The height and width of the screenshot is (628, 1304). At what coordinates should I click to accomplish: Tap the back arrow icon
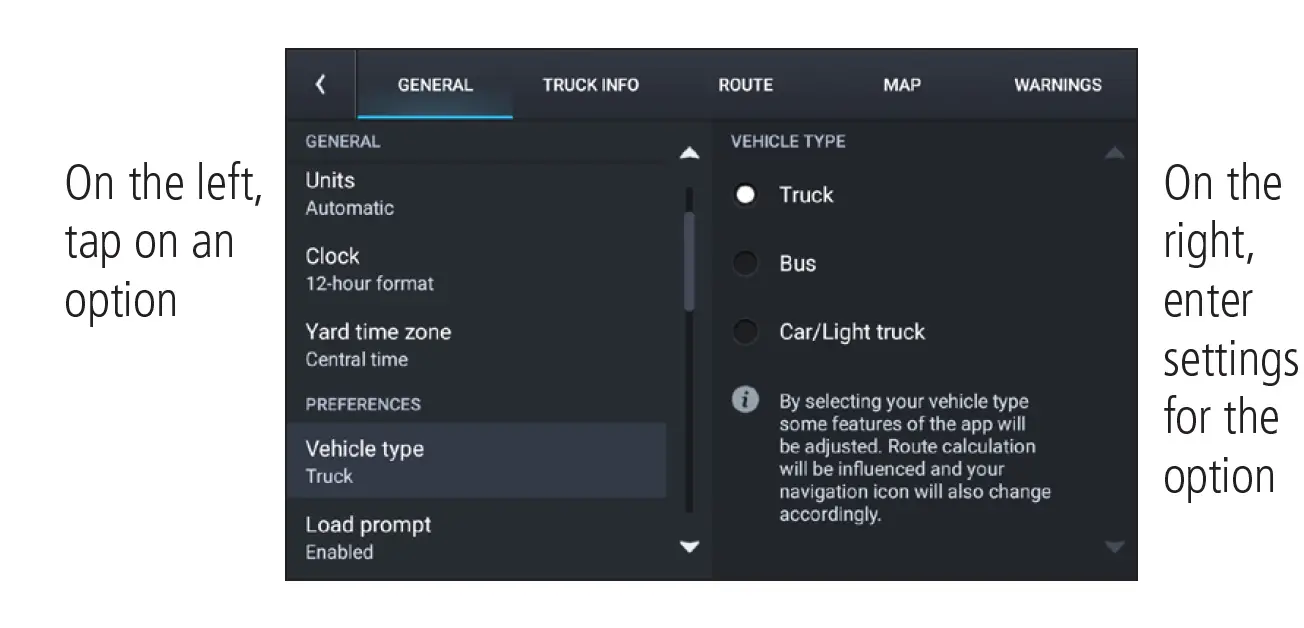pyautogui.click(x=320, y=85)
